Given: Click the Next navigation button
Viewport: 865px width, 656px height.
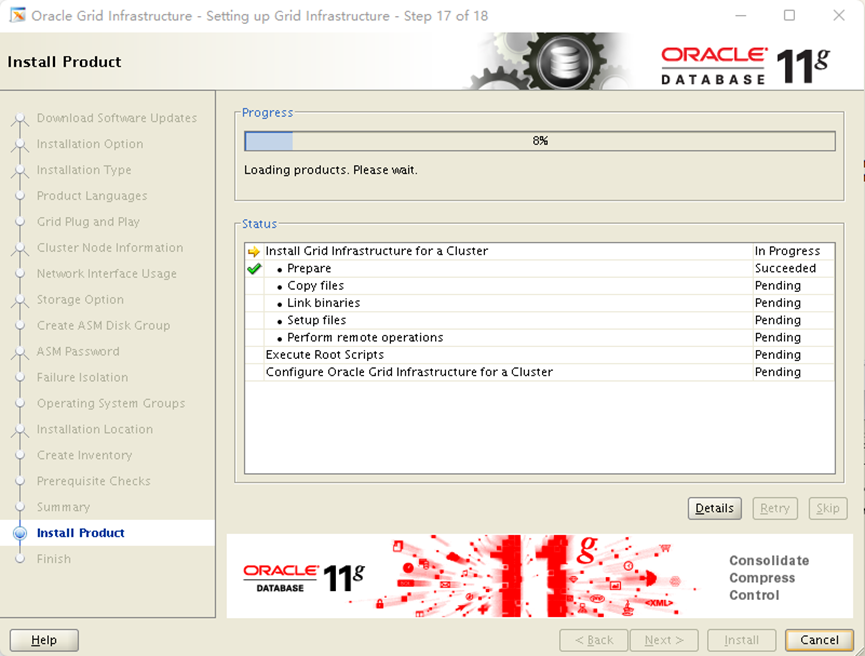Looking at the screenshot, I should [x=664, y=640].
